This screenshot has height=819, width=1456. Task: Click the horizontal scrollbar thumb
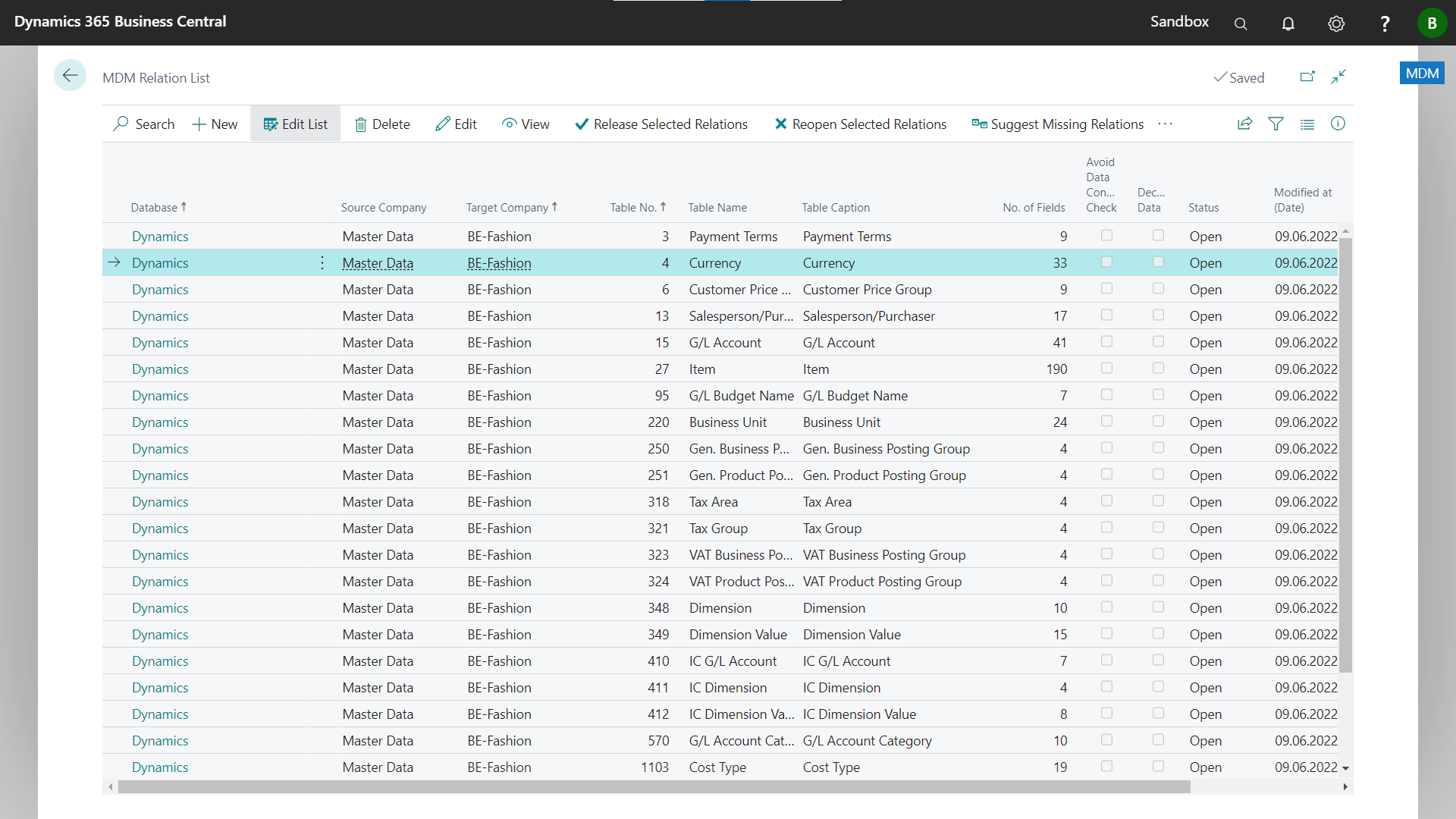(654, 786)
